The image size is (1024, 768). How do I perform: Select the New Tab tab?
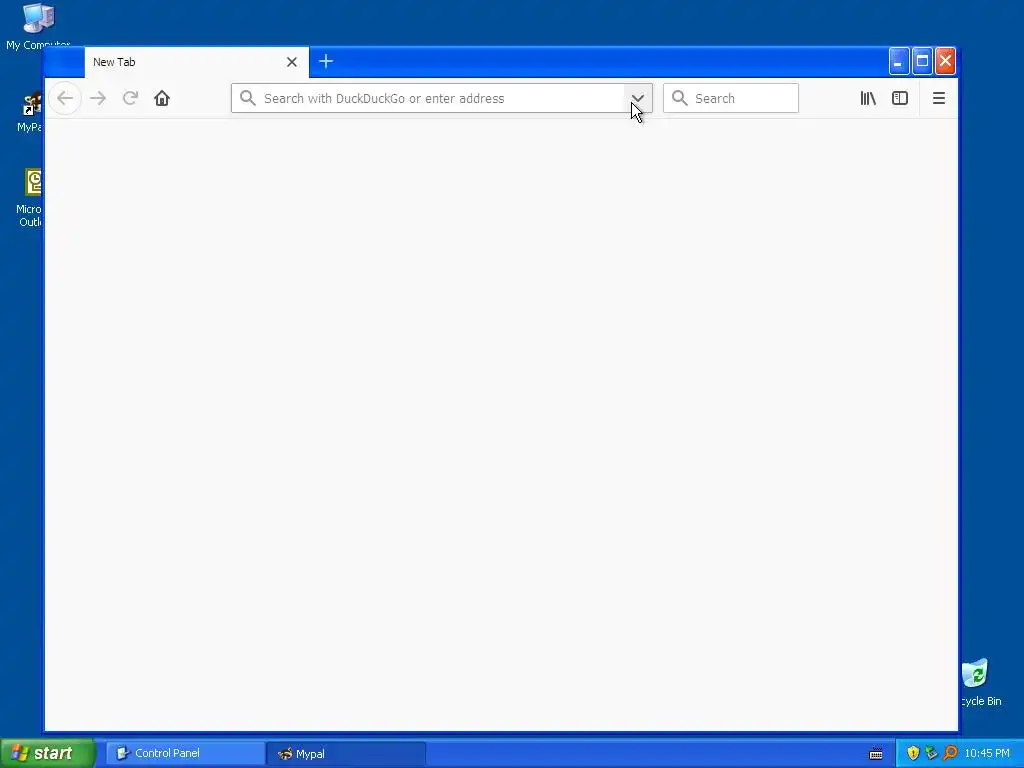click(x=196, y=62)
